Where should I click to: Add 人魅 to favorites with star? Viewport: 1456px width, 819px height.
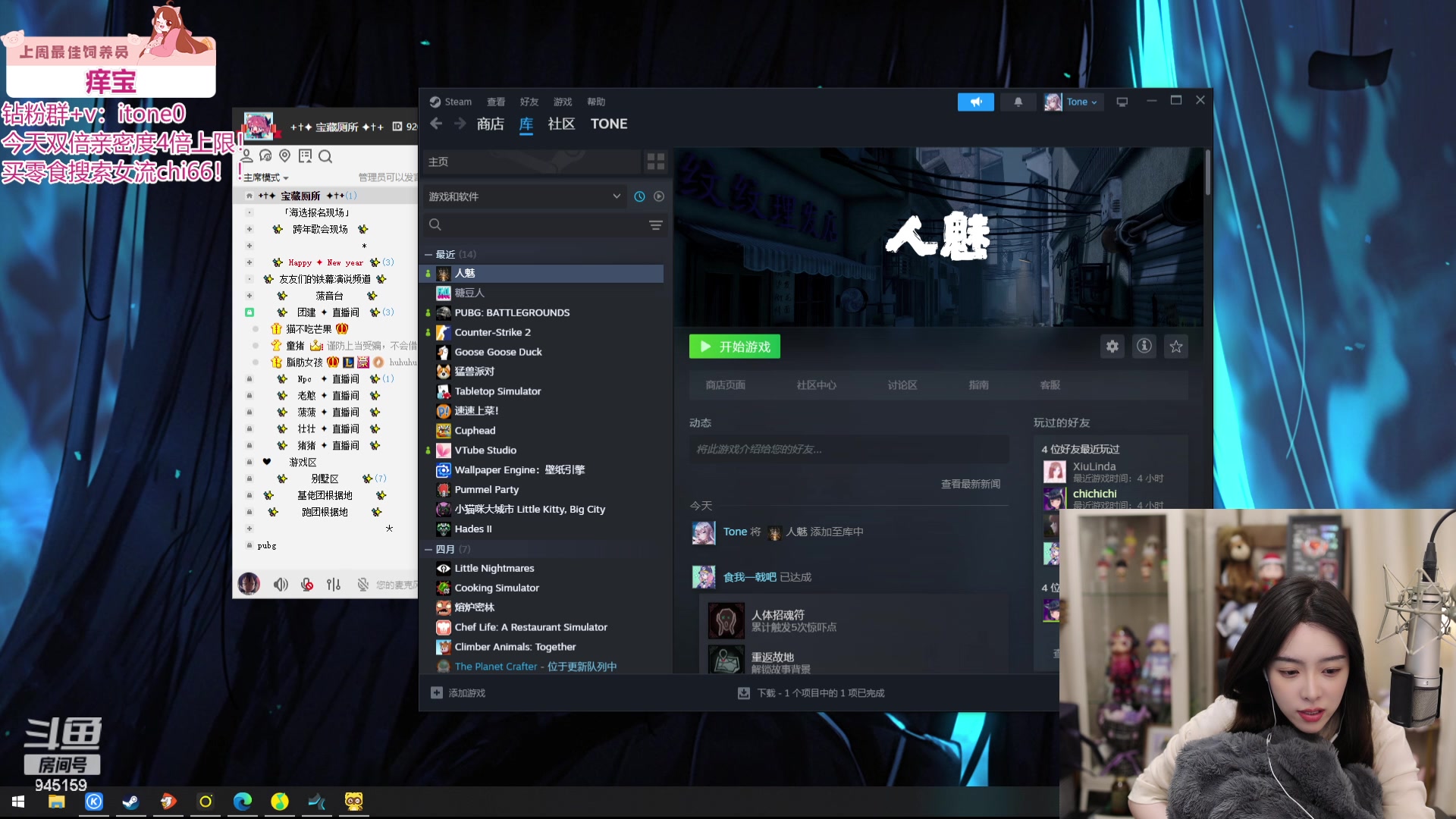[x=1175, y=347]
